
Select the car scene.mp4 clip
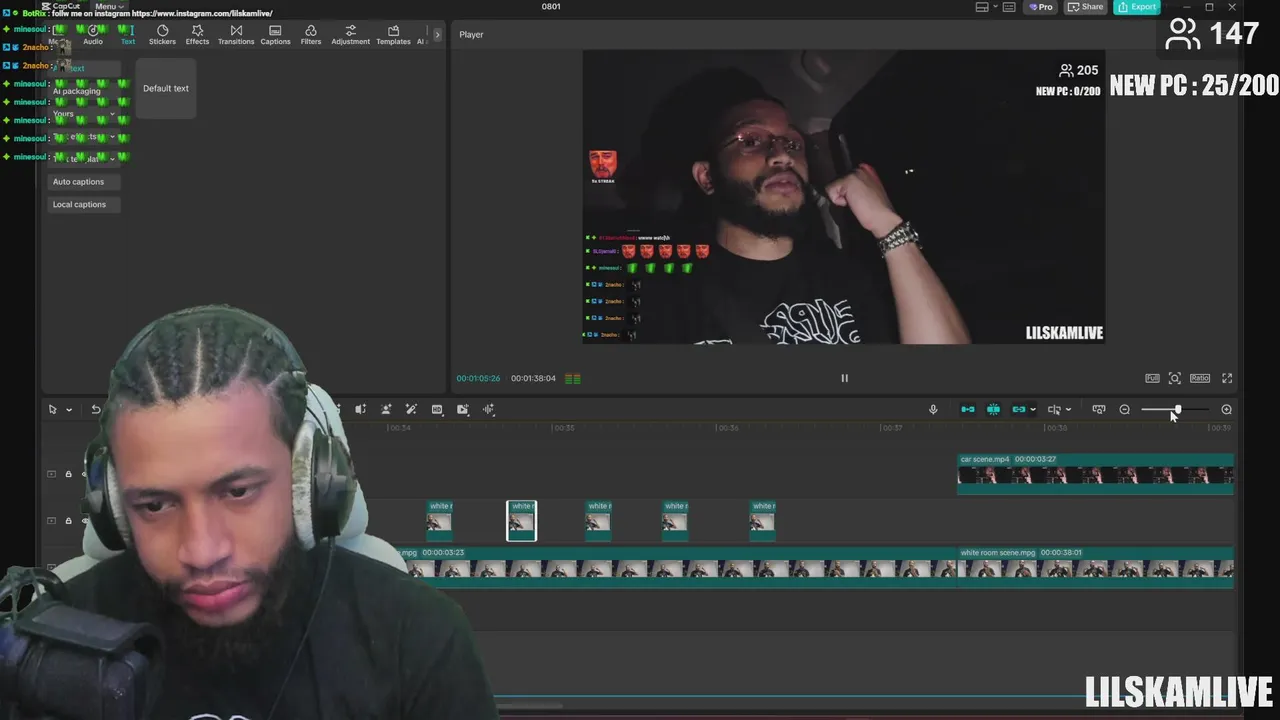pos(1095,474)
